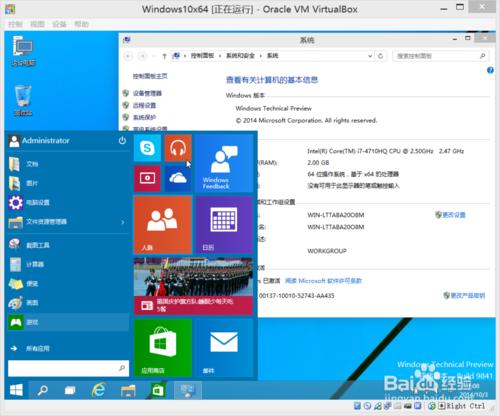The height and width of the screenshot is (416, 500).
Task: Click 控制面板 in the address breadcrumb
Action: click(202, 56)
